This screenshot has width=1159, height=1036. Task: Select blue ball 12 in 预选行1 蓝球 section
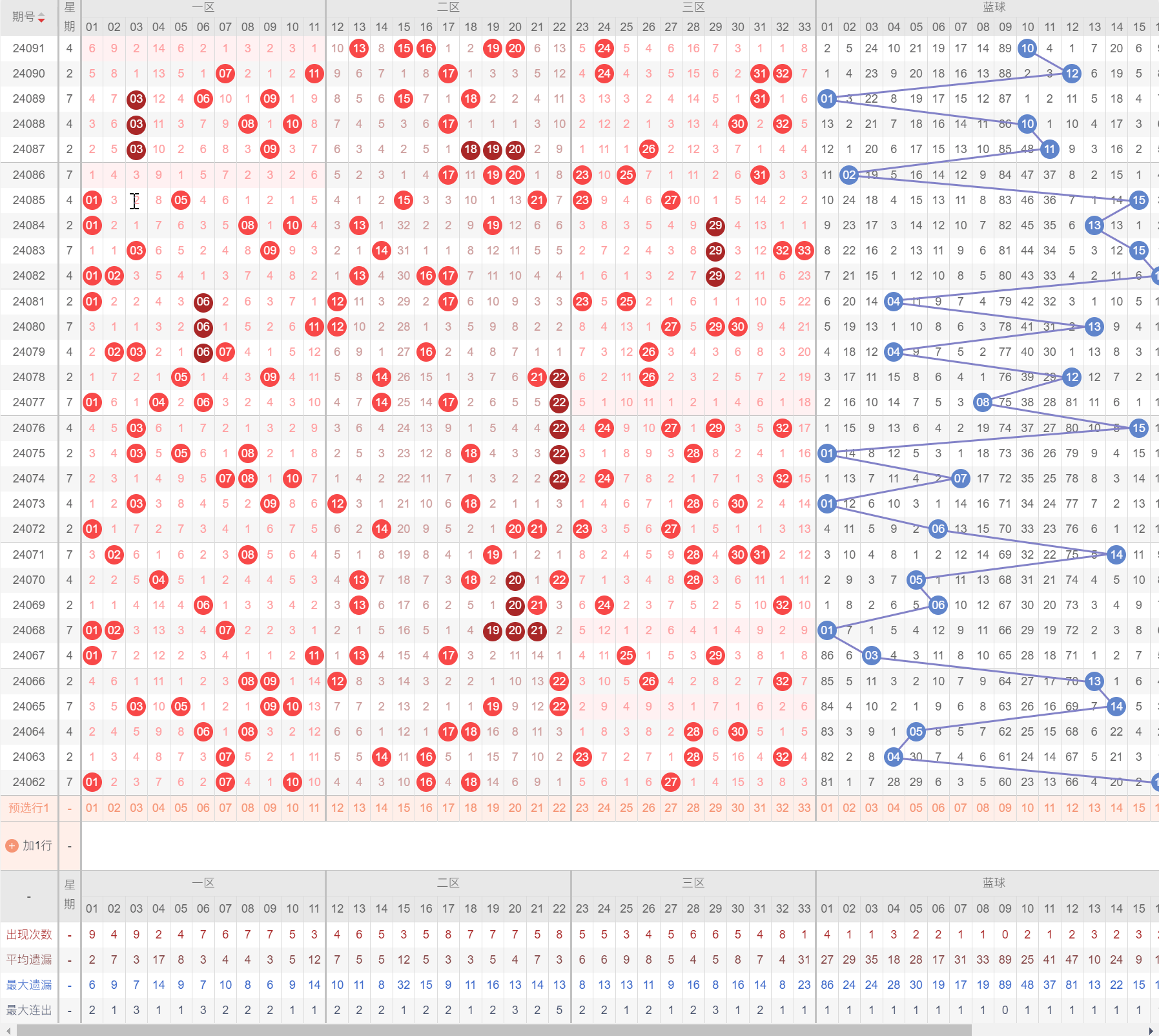(x=1072, y=808)
